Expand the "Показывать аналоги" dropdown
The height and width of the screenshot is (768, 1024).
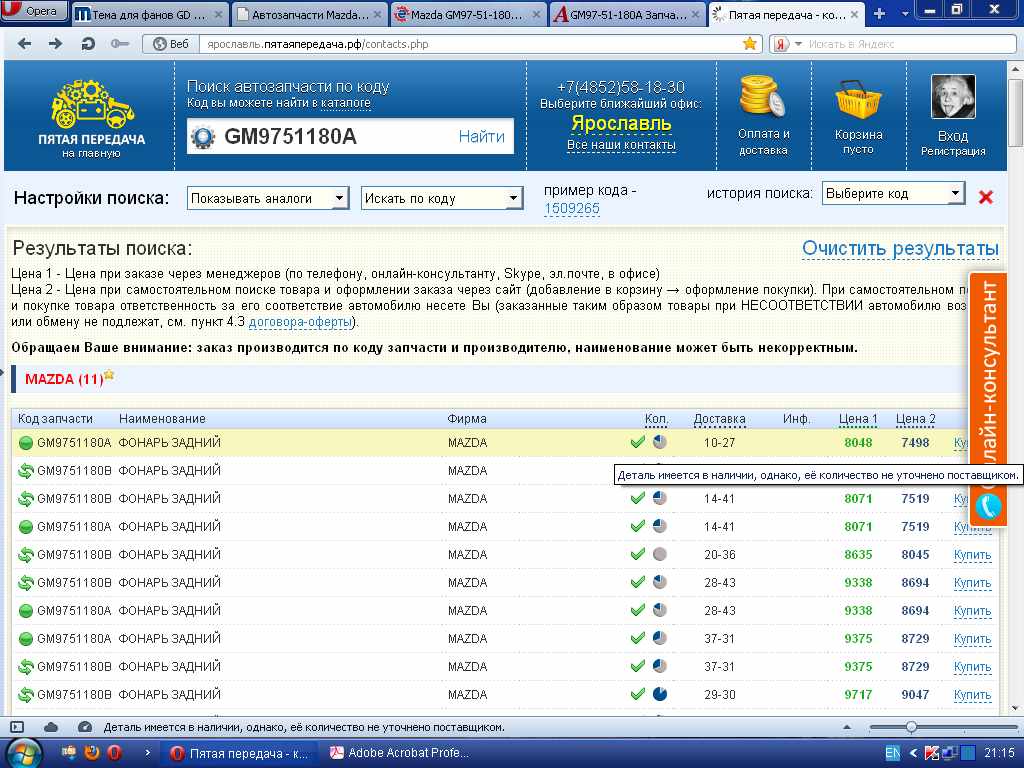click(x=268, y=198)
